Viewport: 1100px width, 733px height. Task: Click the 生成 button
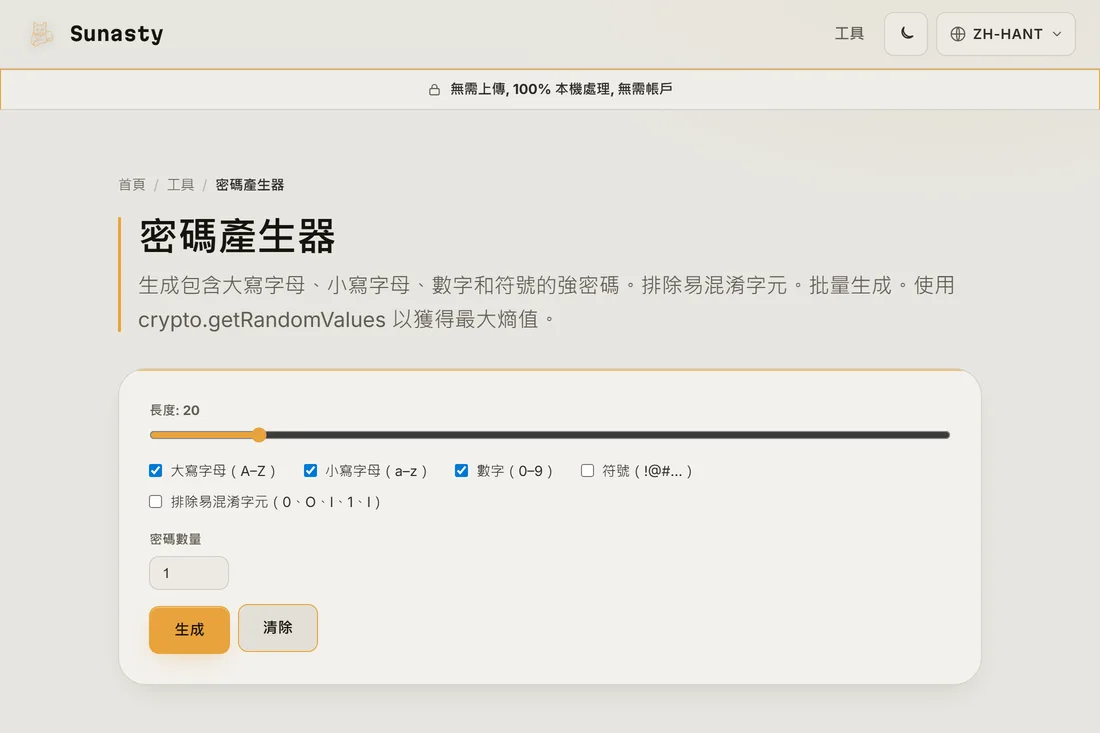pos(189,630)
